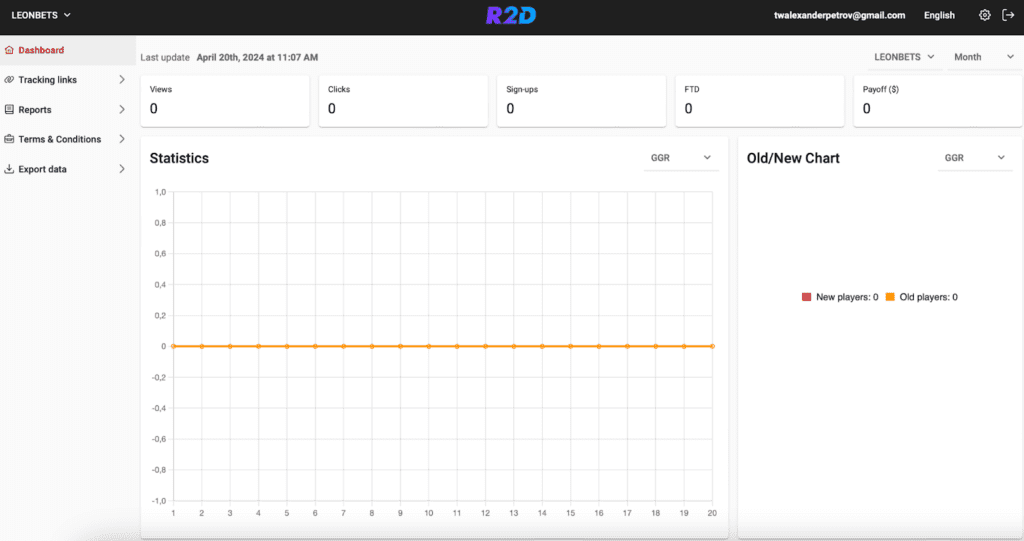Click the English language selector
Viewport: 1024px width, 541px height.
pos(939,16)
